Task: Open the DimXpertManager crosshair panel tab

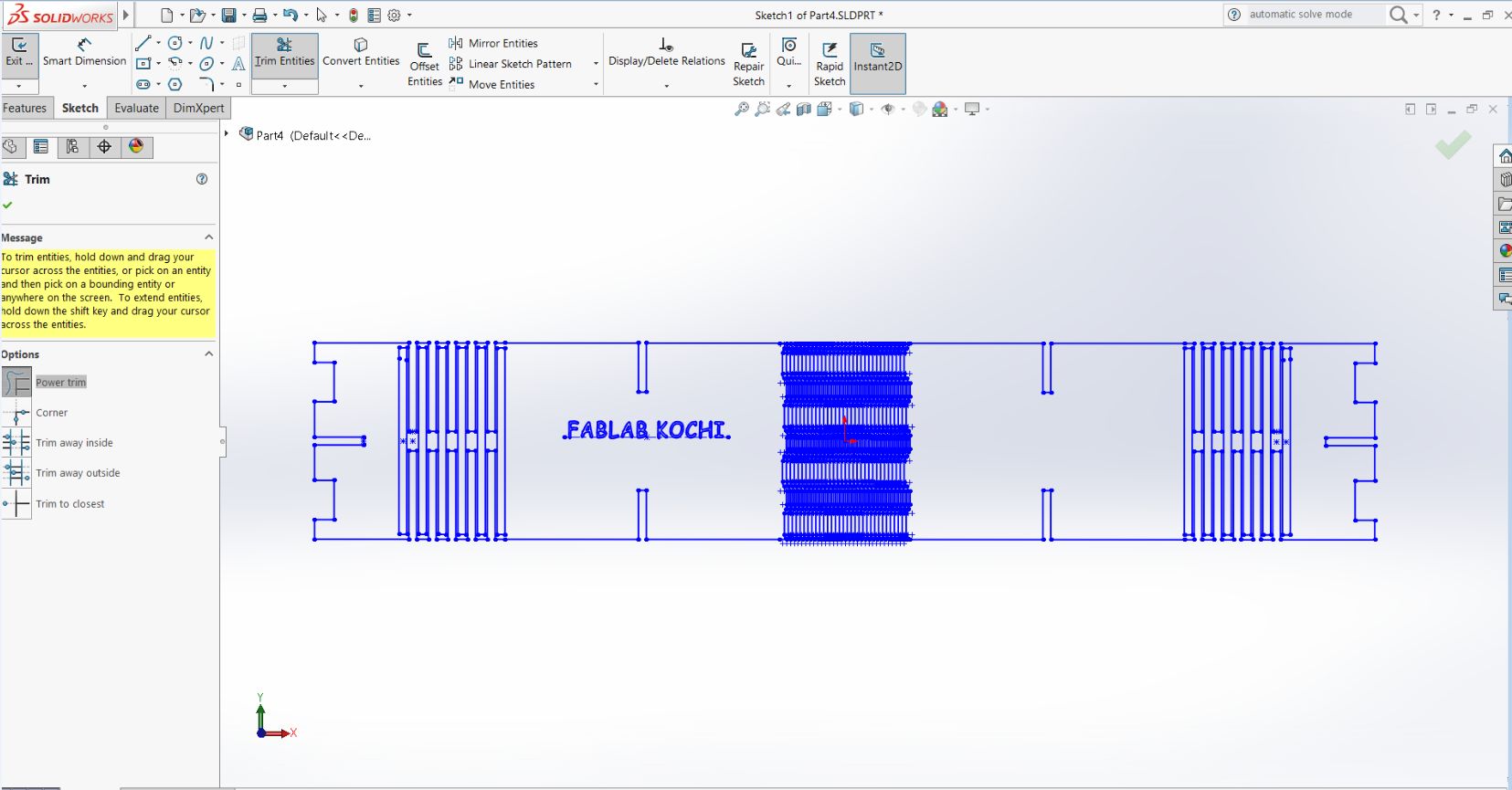Action: point(104,147)
